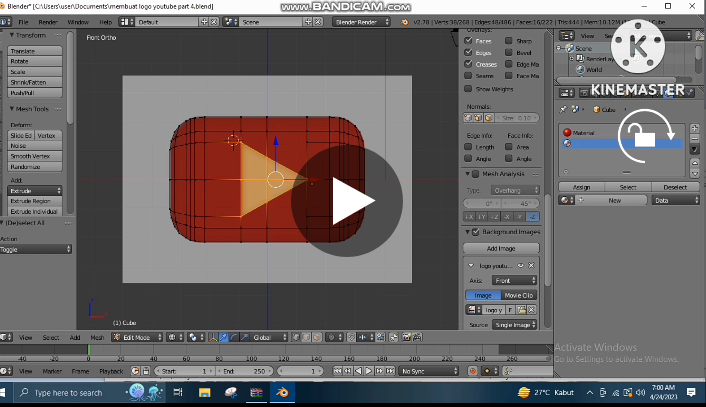Move material slot up arrow
This screenshot has width=706, height=407.
tap(695, 163)
